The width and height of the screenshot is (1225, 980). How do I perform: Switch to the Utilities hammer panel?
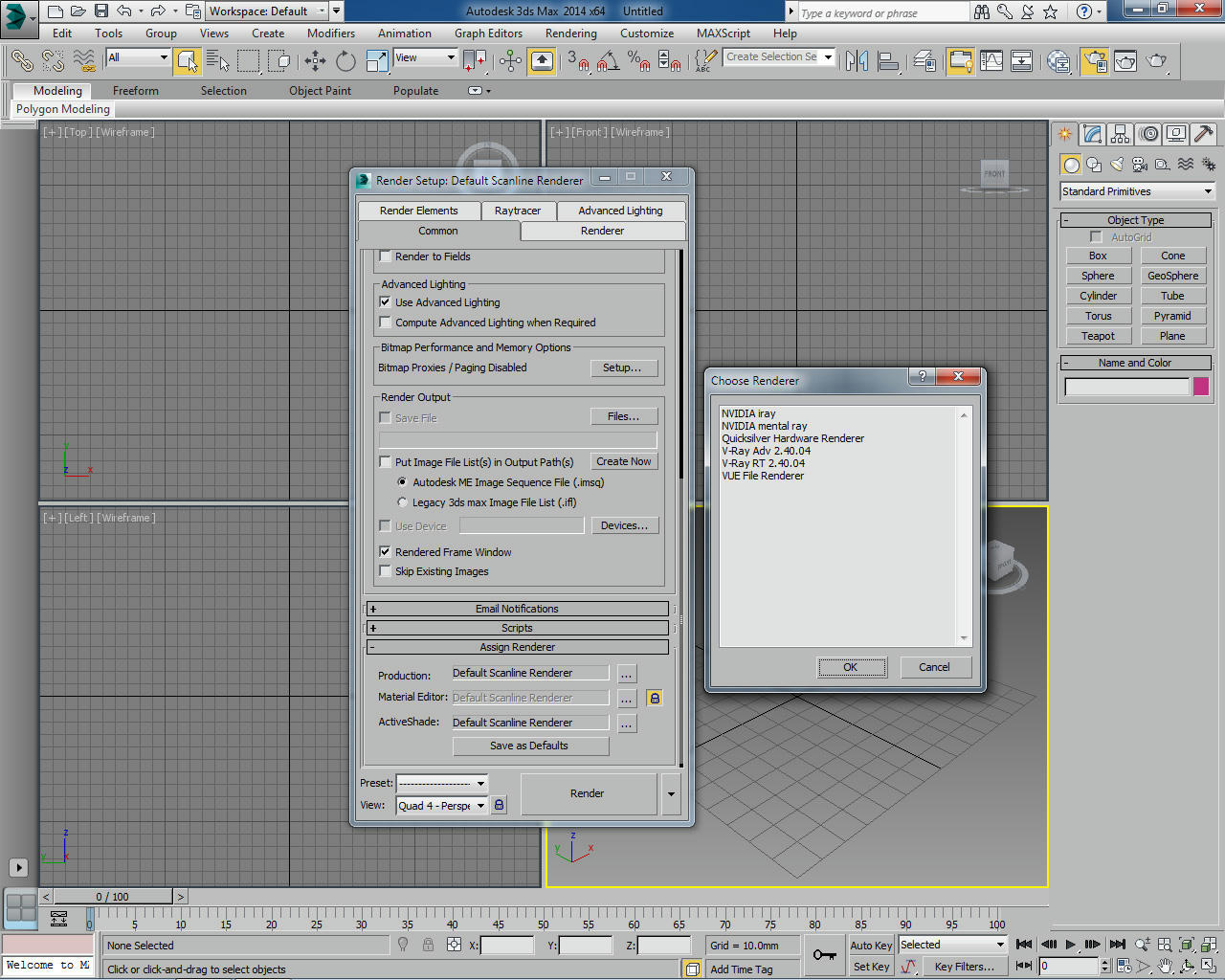pyautogui.click(x=1204, y=134)
